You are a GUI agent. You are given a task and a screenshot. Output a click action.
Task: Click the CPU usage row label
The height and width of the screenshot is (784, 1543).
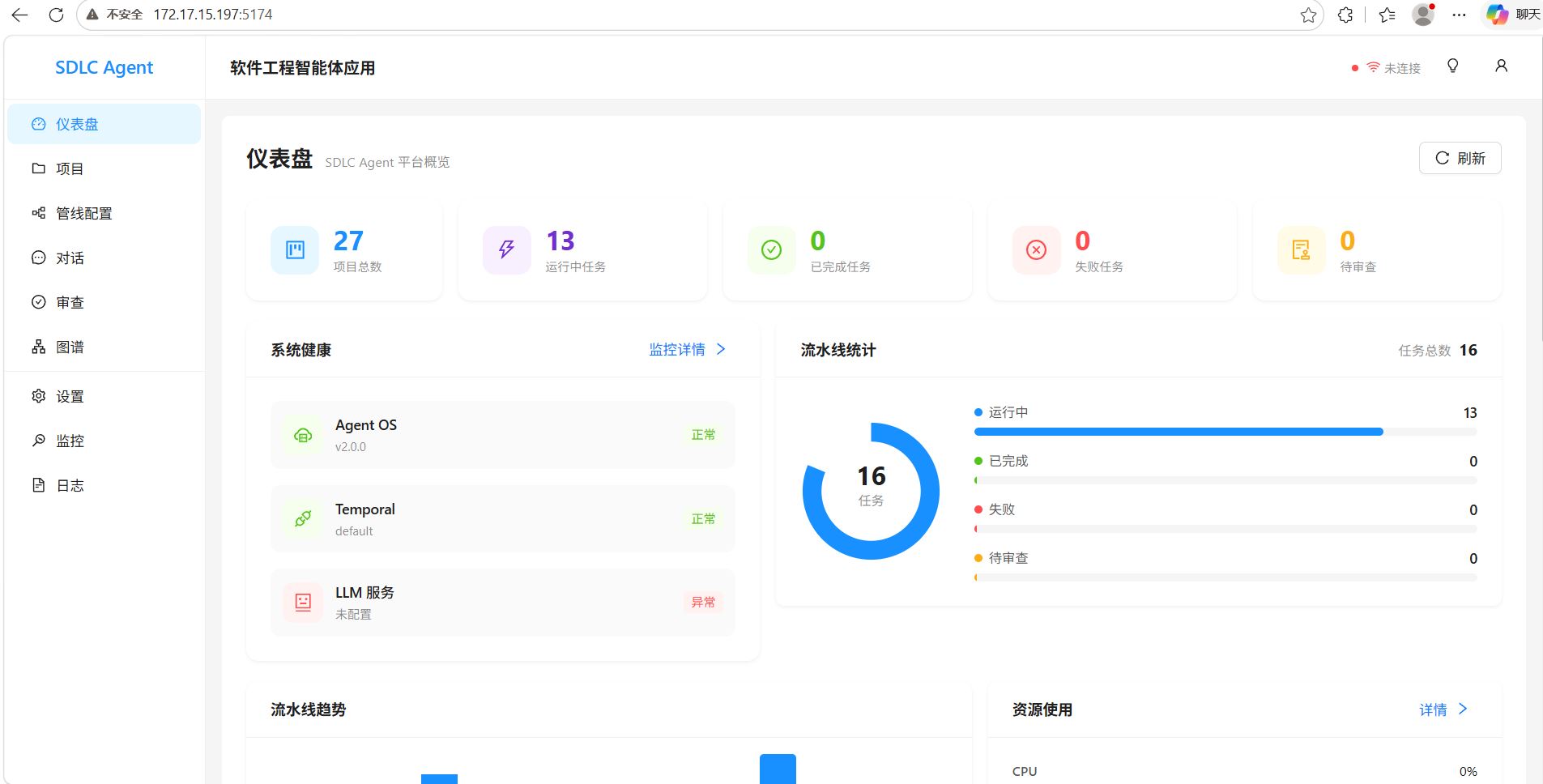click(1025, 771)
